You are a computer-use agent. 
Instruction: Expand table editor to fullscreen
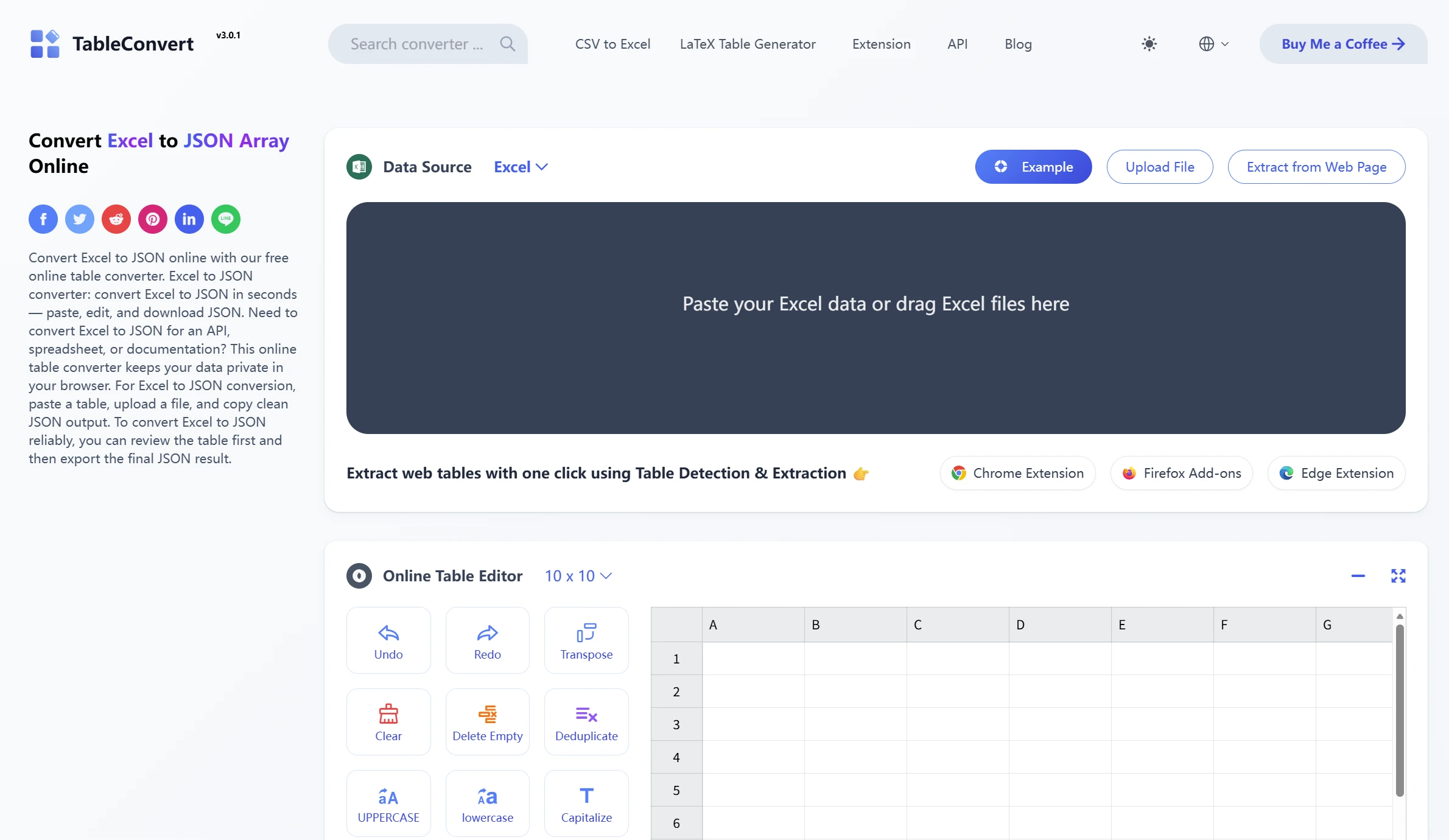click(x=1398, y=576)
